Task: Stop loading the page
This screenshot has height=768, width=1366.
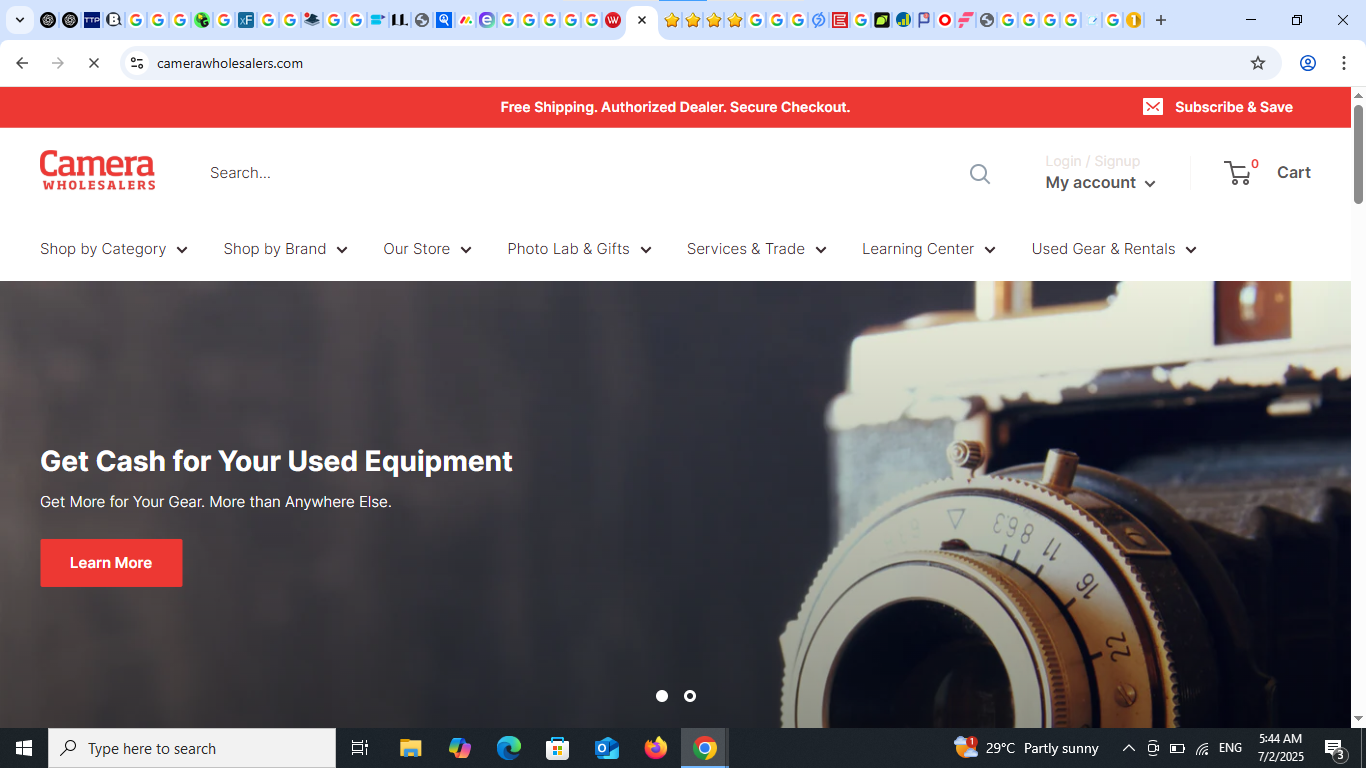Action: (x=93, y=63)
